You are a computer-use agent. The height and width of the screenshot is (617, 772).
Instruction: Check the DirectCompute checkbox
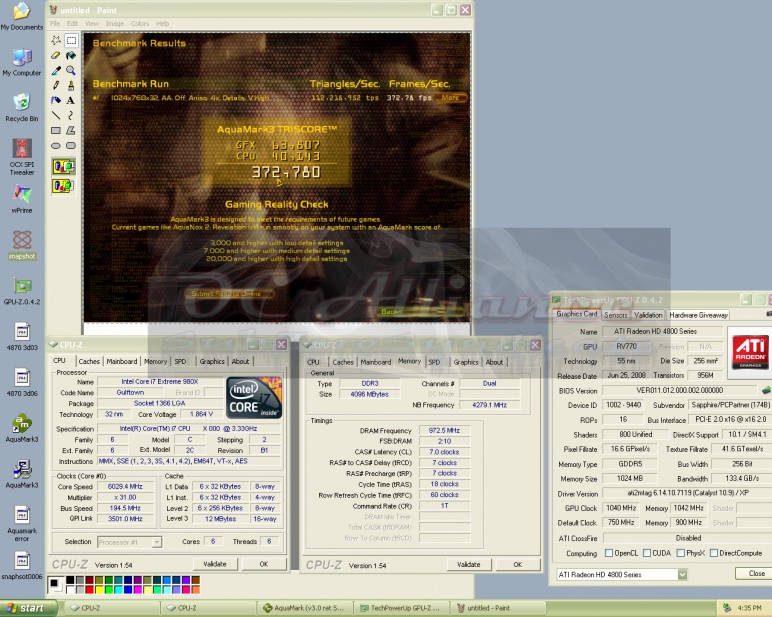[712, 553]
